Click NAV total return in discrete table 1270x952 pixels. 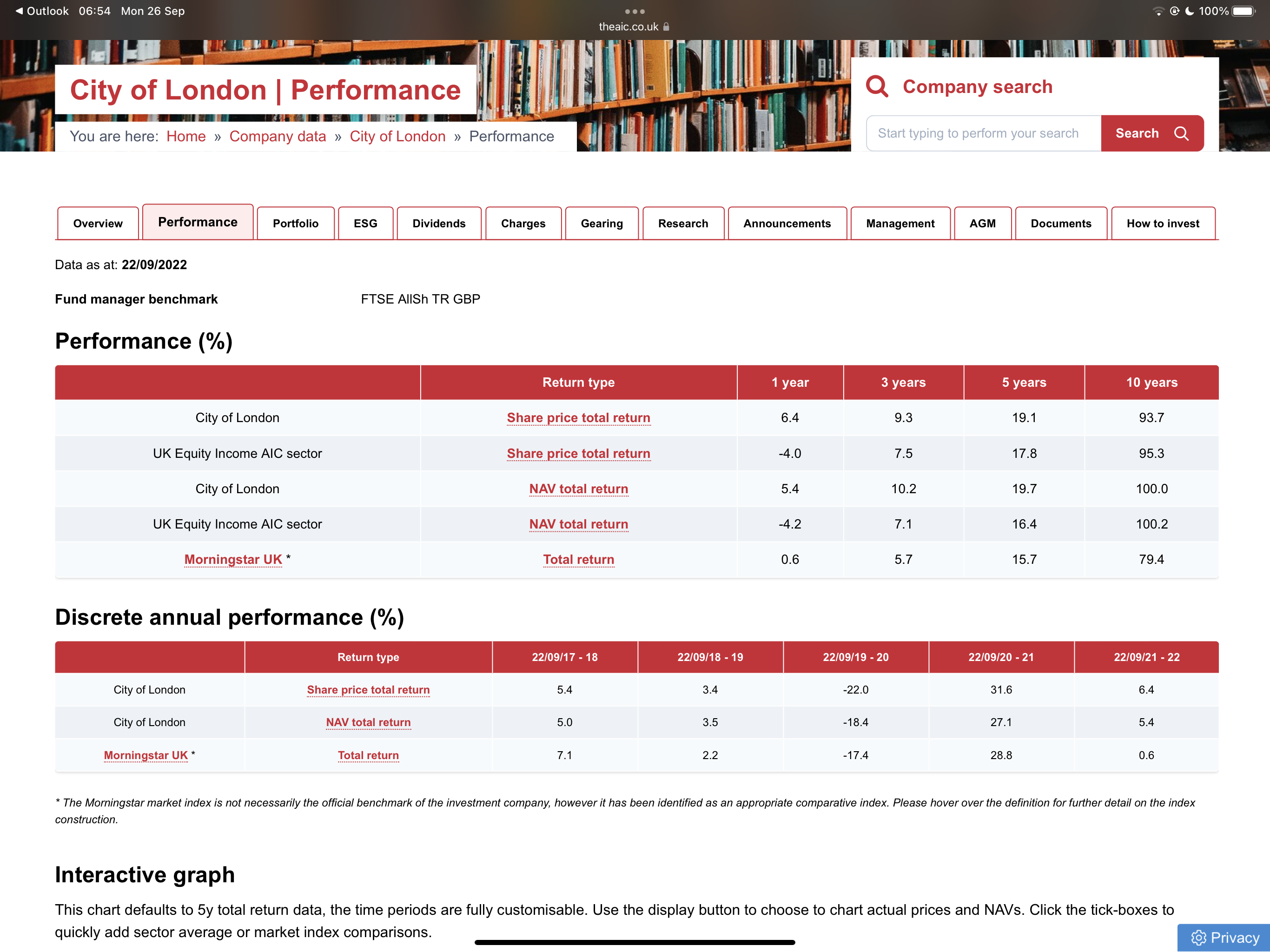[368, 722]
